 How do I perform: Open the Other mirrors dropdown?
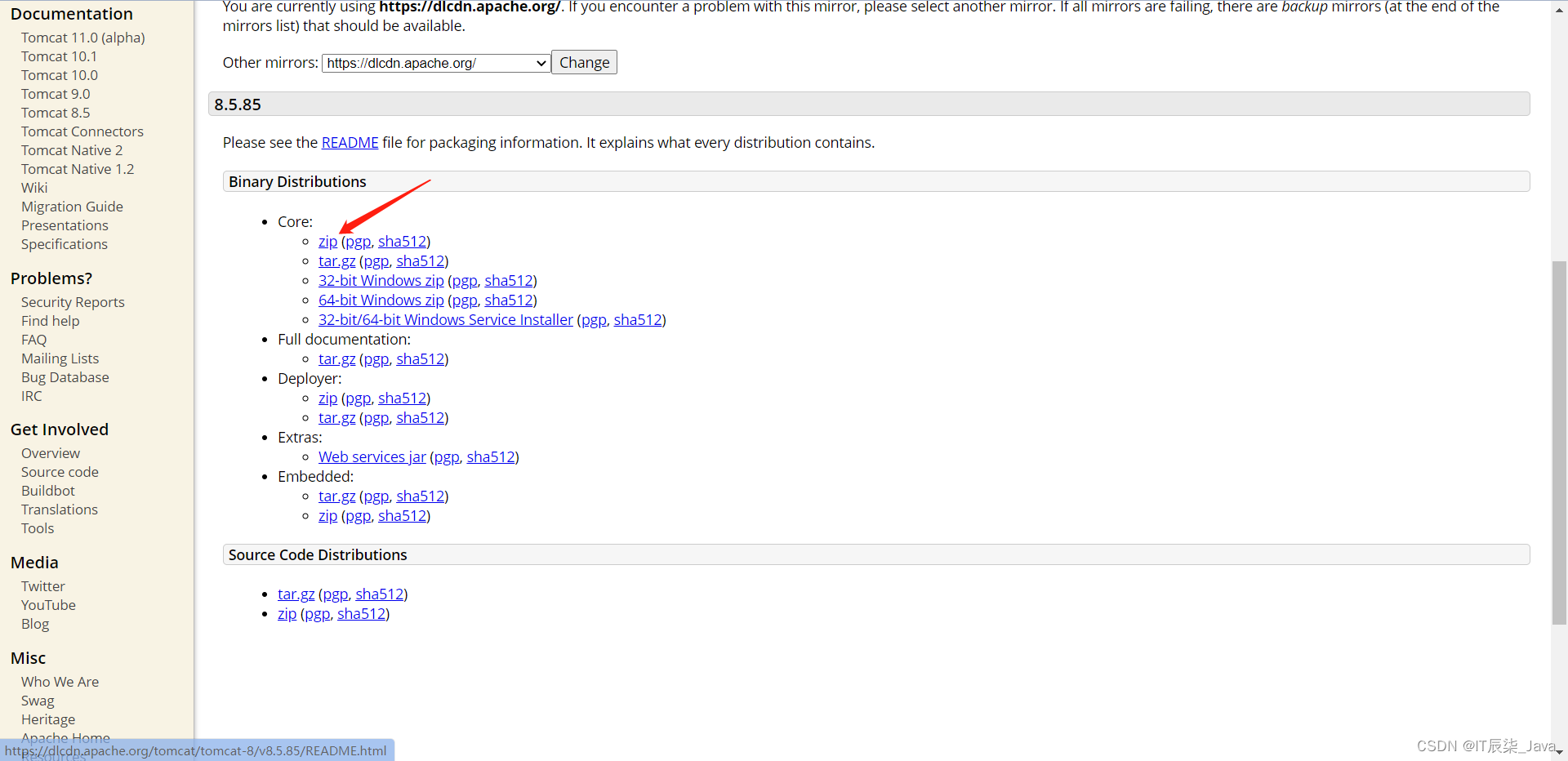(436, 63)
